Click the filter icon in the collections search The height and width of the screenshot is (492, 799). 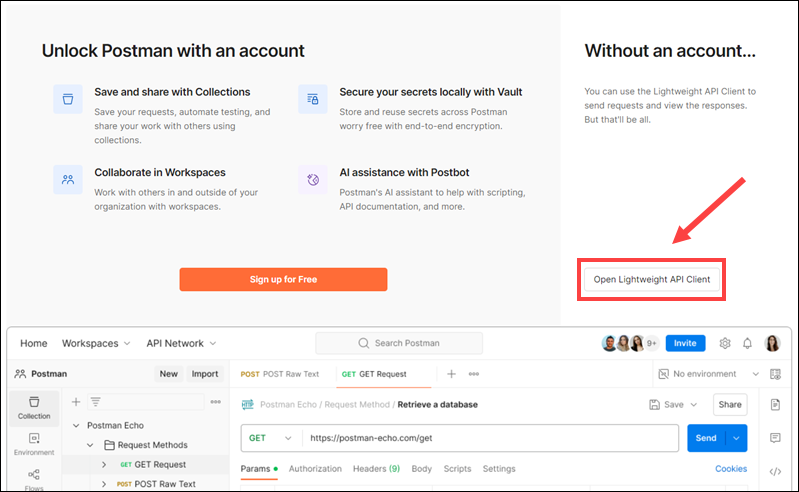point(96,402)
